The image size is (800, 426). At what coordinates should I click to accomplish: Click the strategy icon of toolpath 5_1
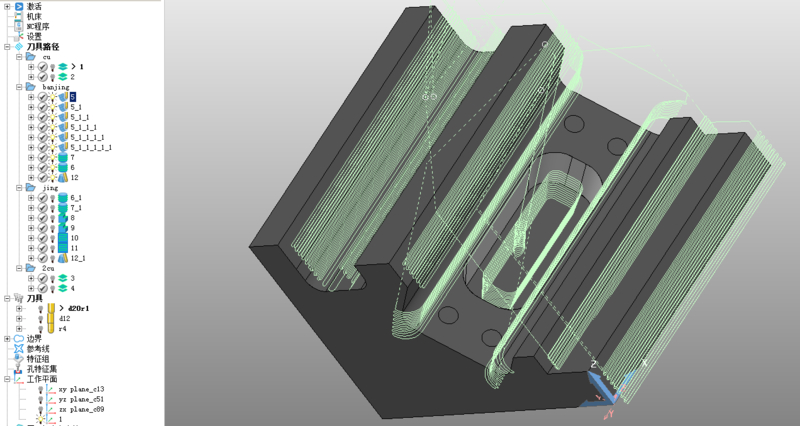63,107
